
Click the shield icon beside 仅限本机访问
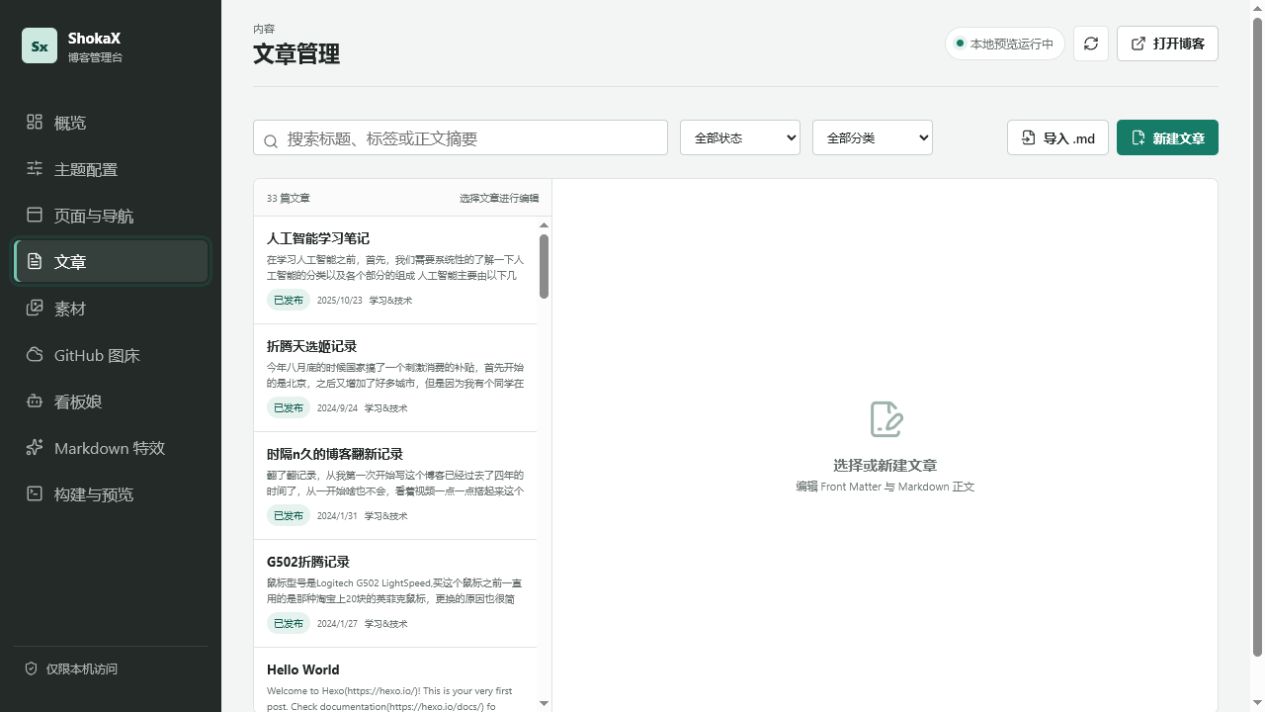click(31, 669)
